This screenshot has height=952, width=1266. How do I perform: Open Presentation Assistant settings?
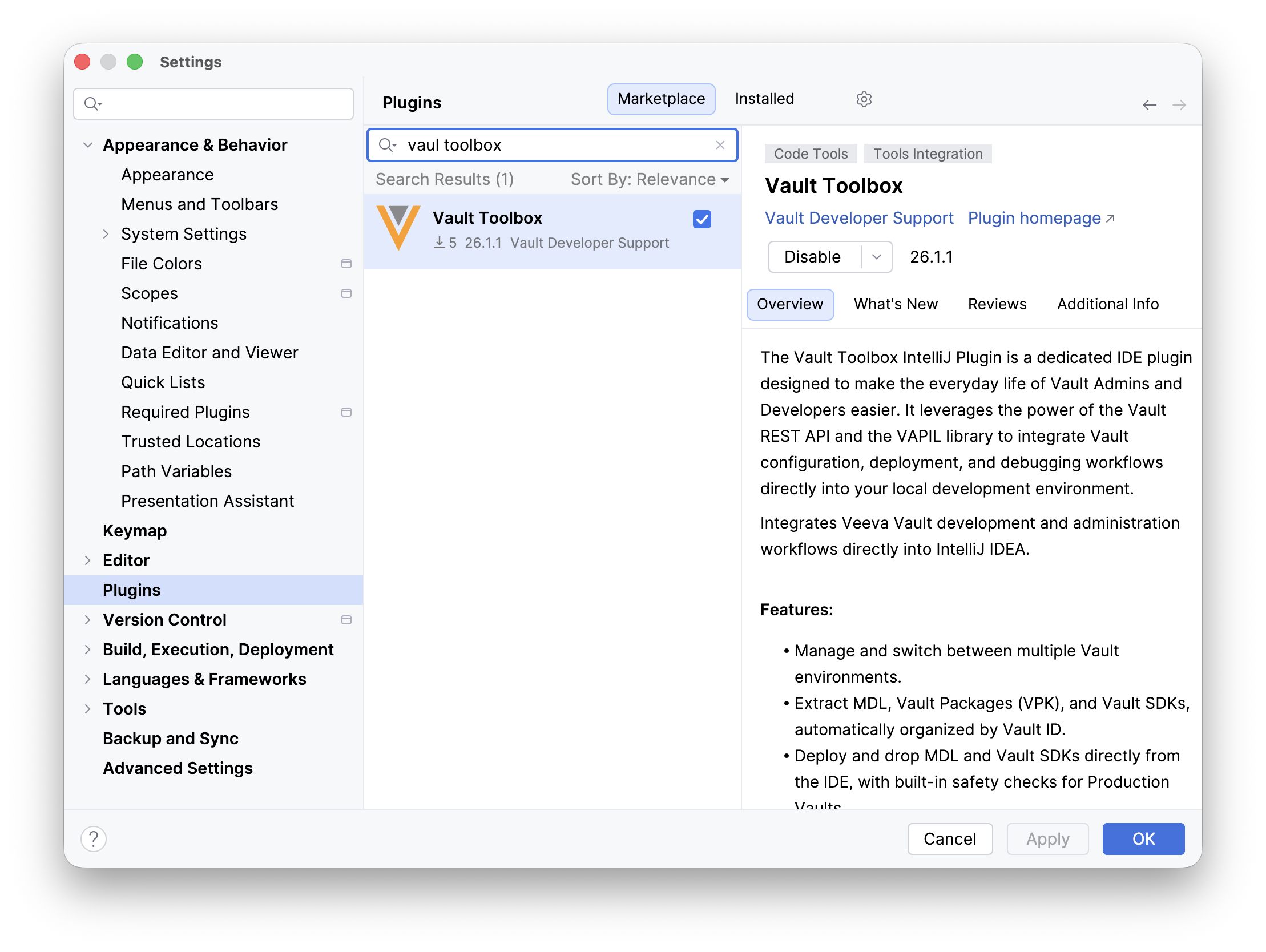coord(207,502)
